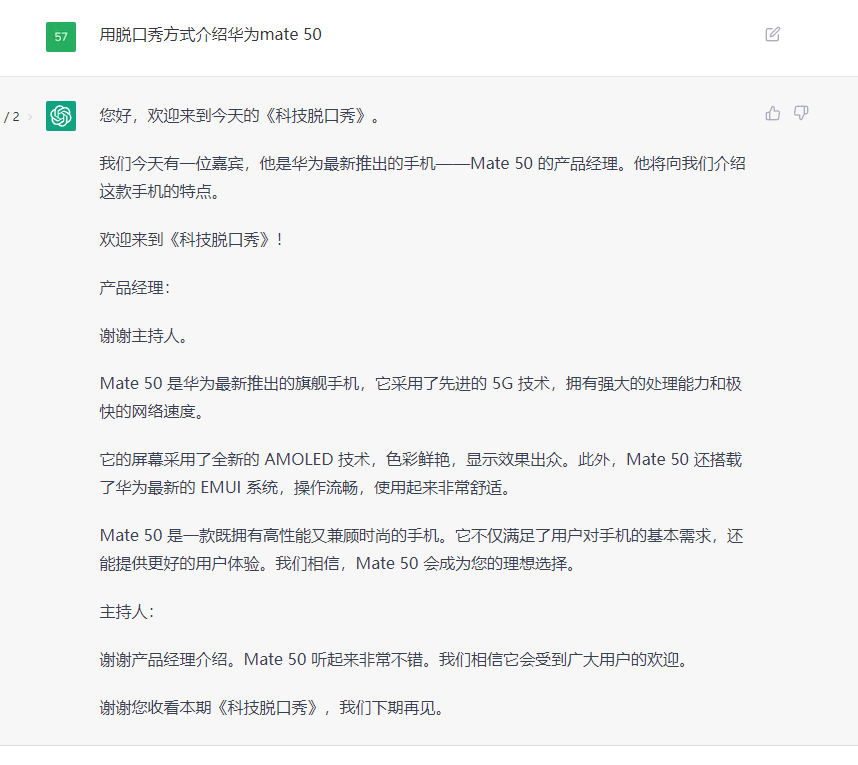Go to next response with chevron arrow
This screenshot has width=858, height=765.
point(30,117)
